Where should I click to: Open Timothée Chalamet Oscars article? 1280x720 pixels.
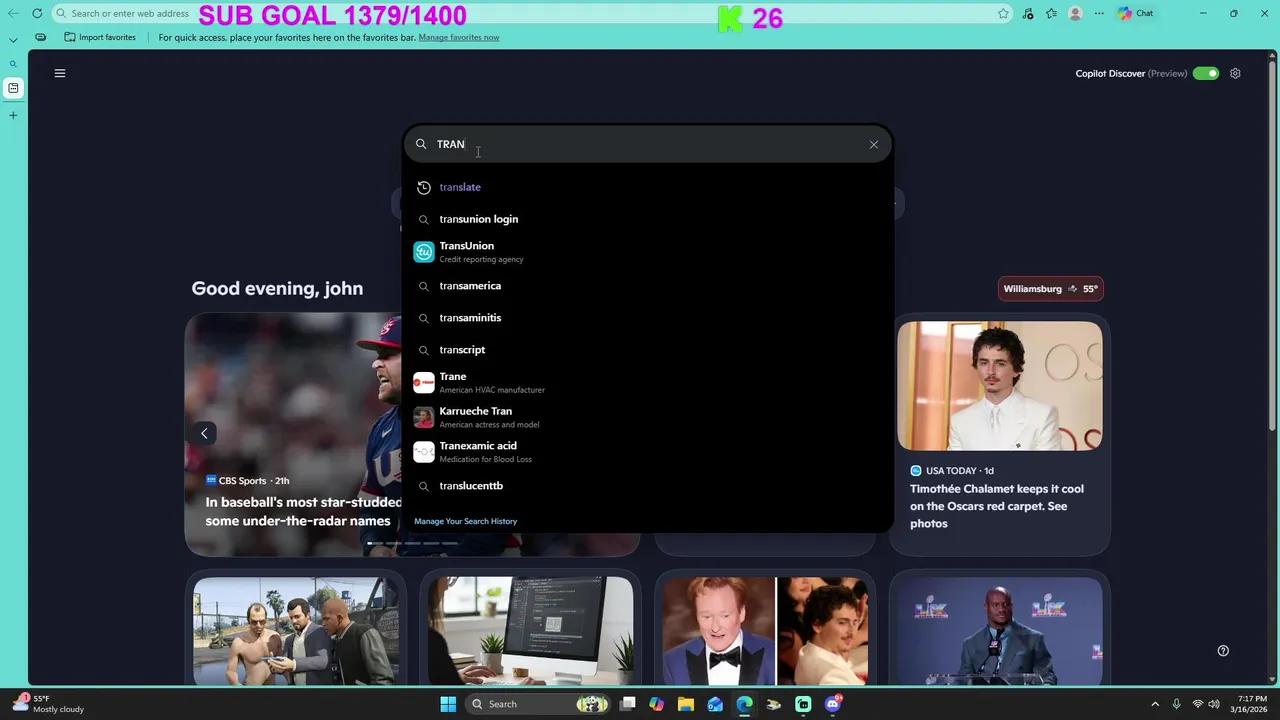tap(997, 506)
